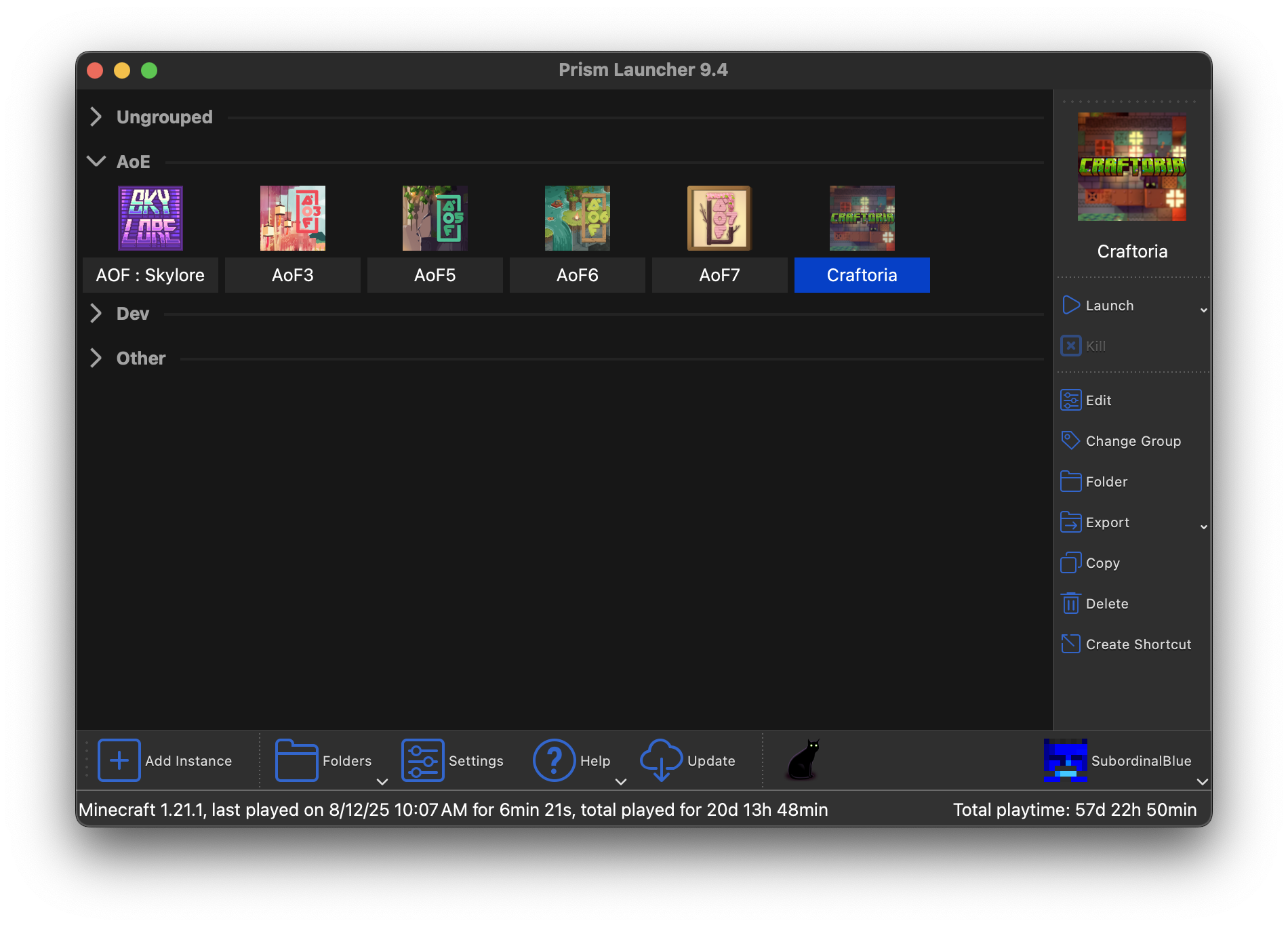Click the Add Instance plus icon
1288x927 pixels.
[x=119, y=760]
